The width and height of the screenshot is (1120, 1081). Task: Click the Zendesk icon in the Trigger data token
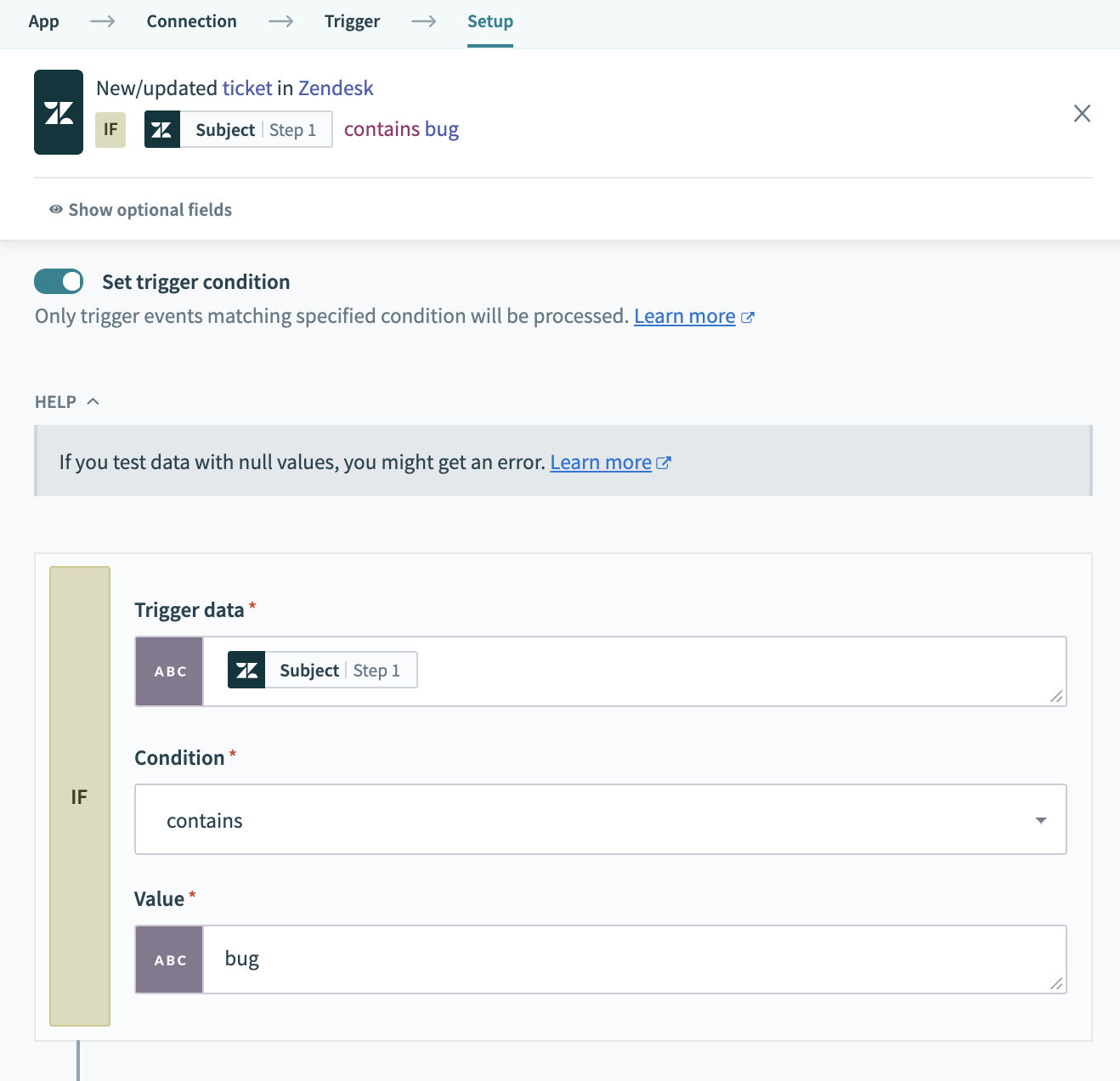(x=246, y=670)
